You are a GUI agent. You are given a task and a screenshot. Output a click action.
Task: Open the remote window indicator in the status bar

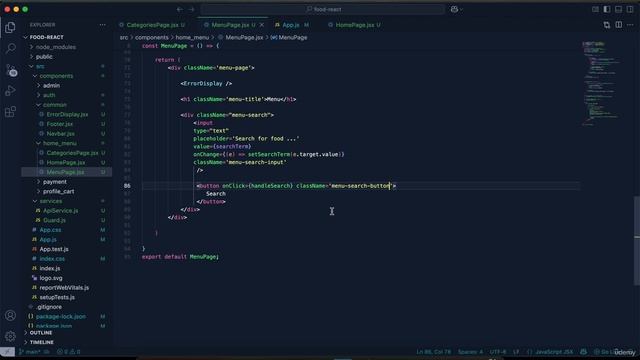coord(7,351)
